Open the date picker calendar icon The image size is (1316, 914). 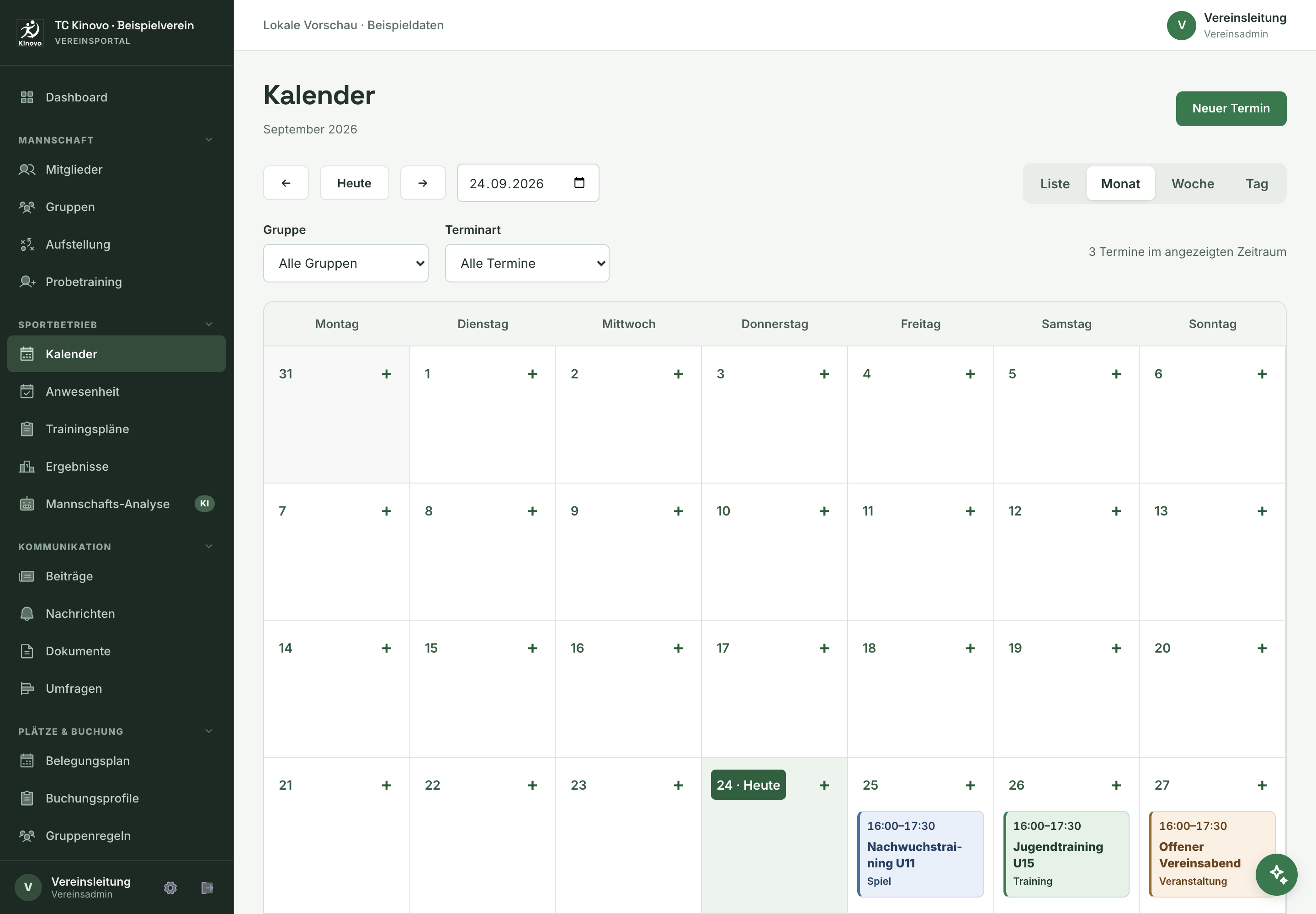click(579, 183)
